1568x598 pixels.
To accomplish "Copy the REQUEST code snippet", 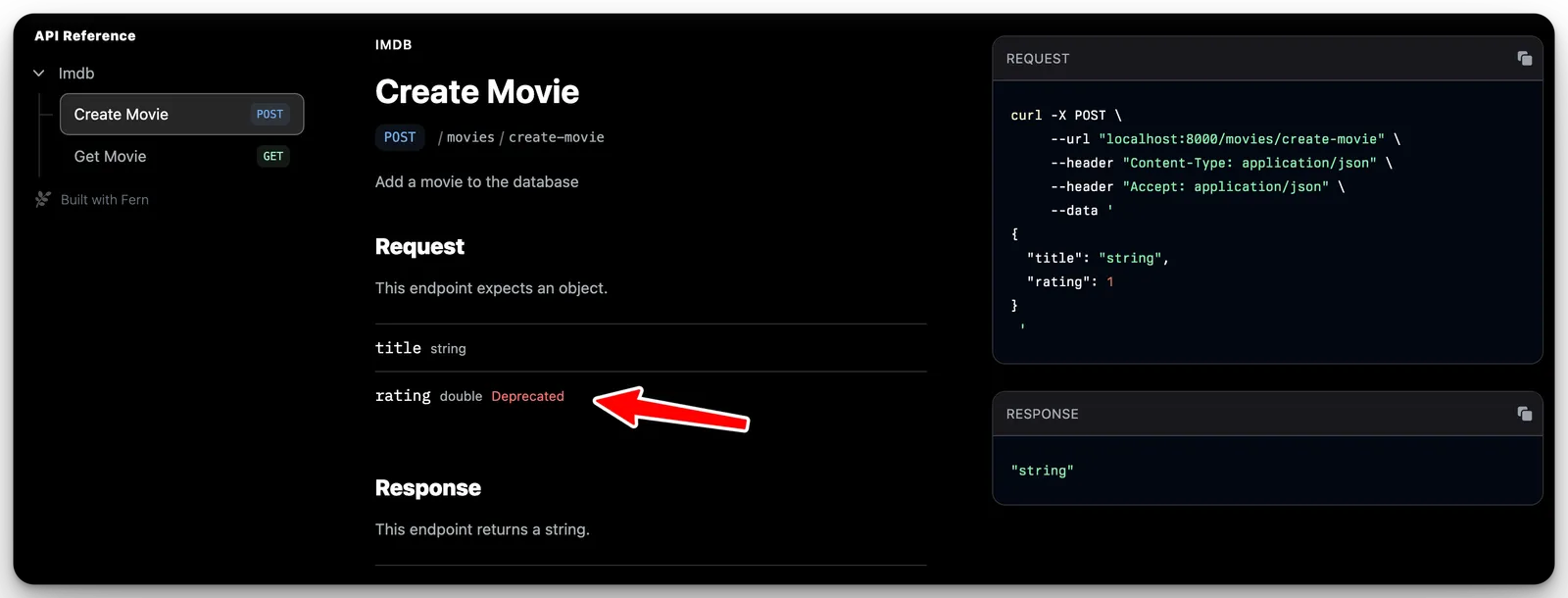I will point(1524,59).
